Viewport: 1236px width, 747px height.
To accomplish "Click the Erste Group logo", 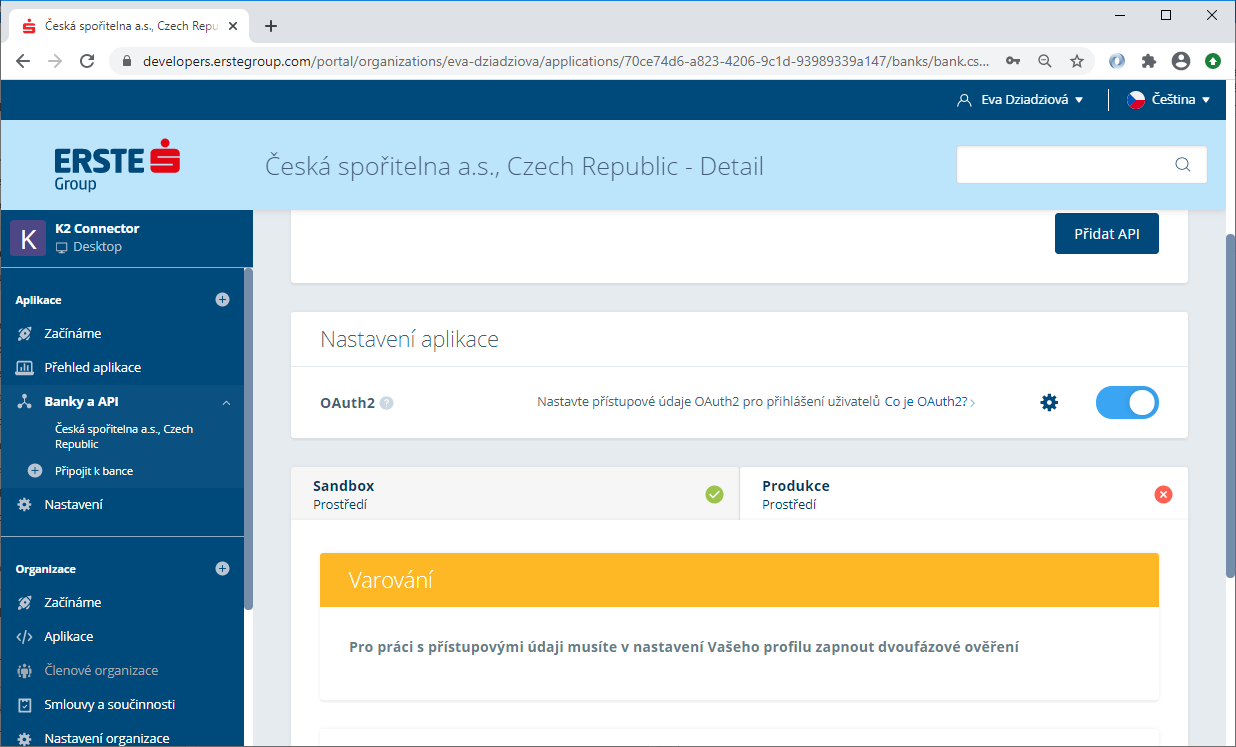I will point(117,167).
